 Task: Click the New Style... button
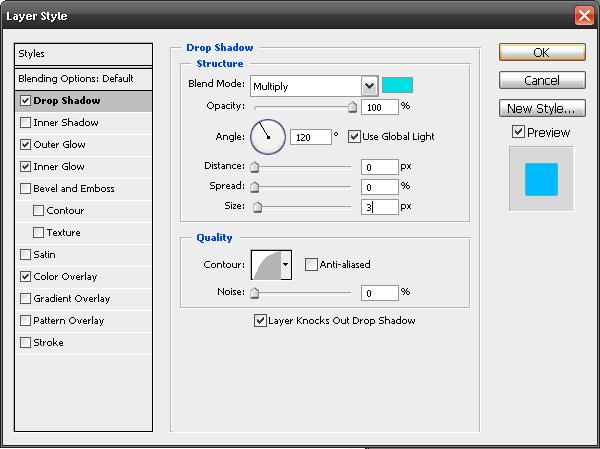(x=542, y=108)
